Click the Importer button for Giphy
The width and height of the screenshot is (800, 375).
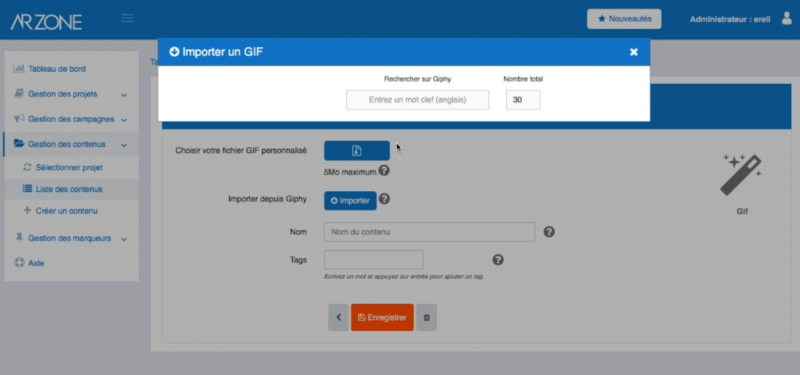tap(350, 201)
